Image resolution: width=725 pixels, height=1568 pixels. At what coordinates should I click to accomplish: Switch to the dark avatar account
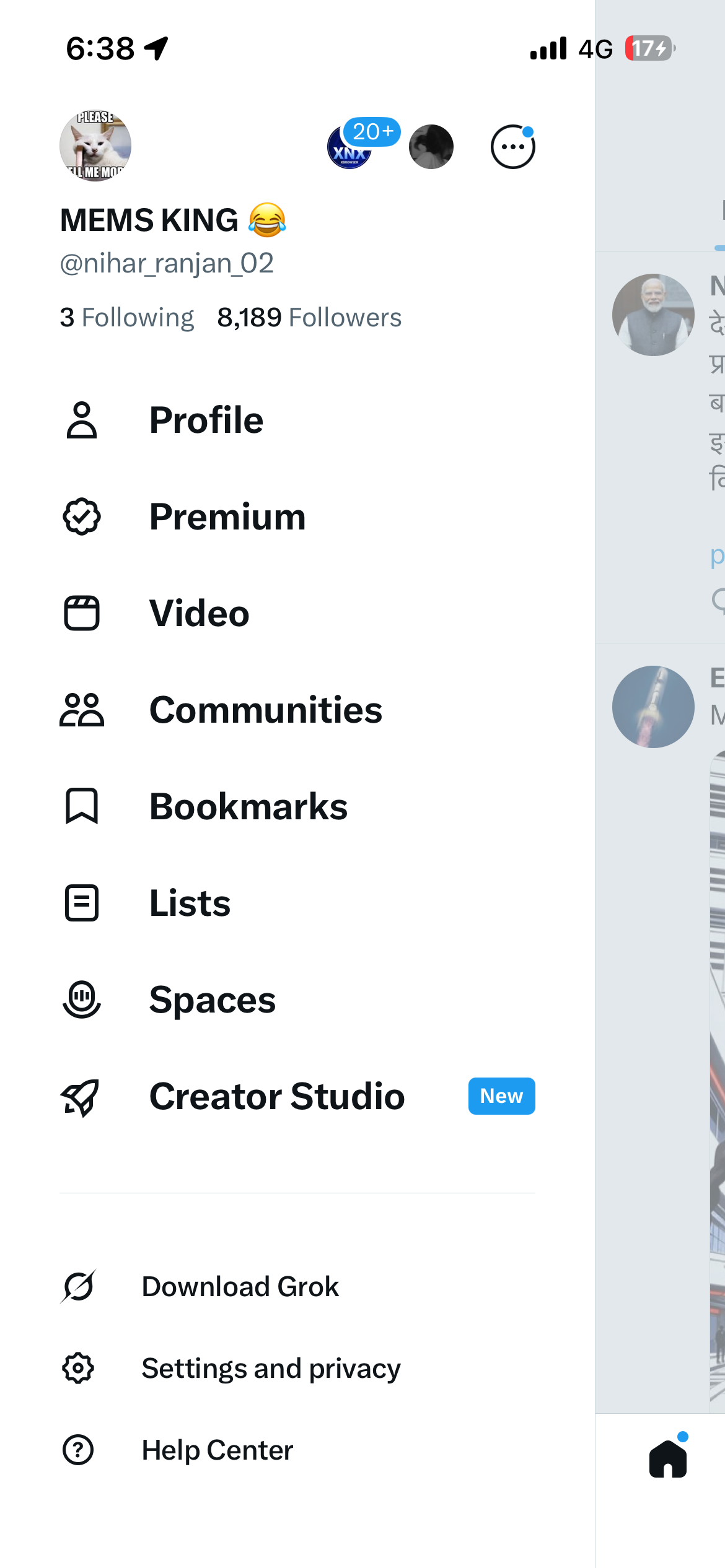coord(431,147)
